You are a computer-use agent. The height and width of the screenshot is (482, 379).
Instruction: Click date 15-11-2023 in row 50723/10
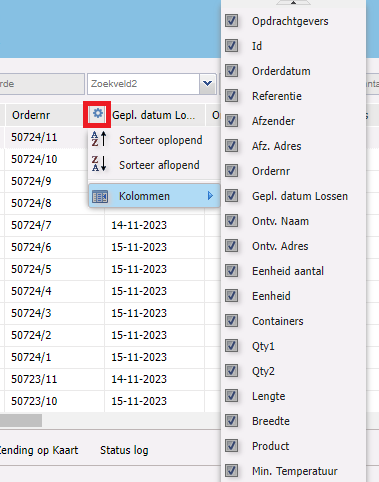(x=139, y=401)
